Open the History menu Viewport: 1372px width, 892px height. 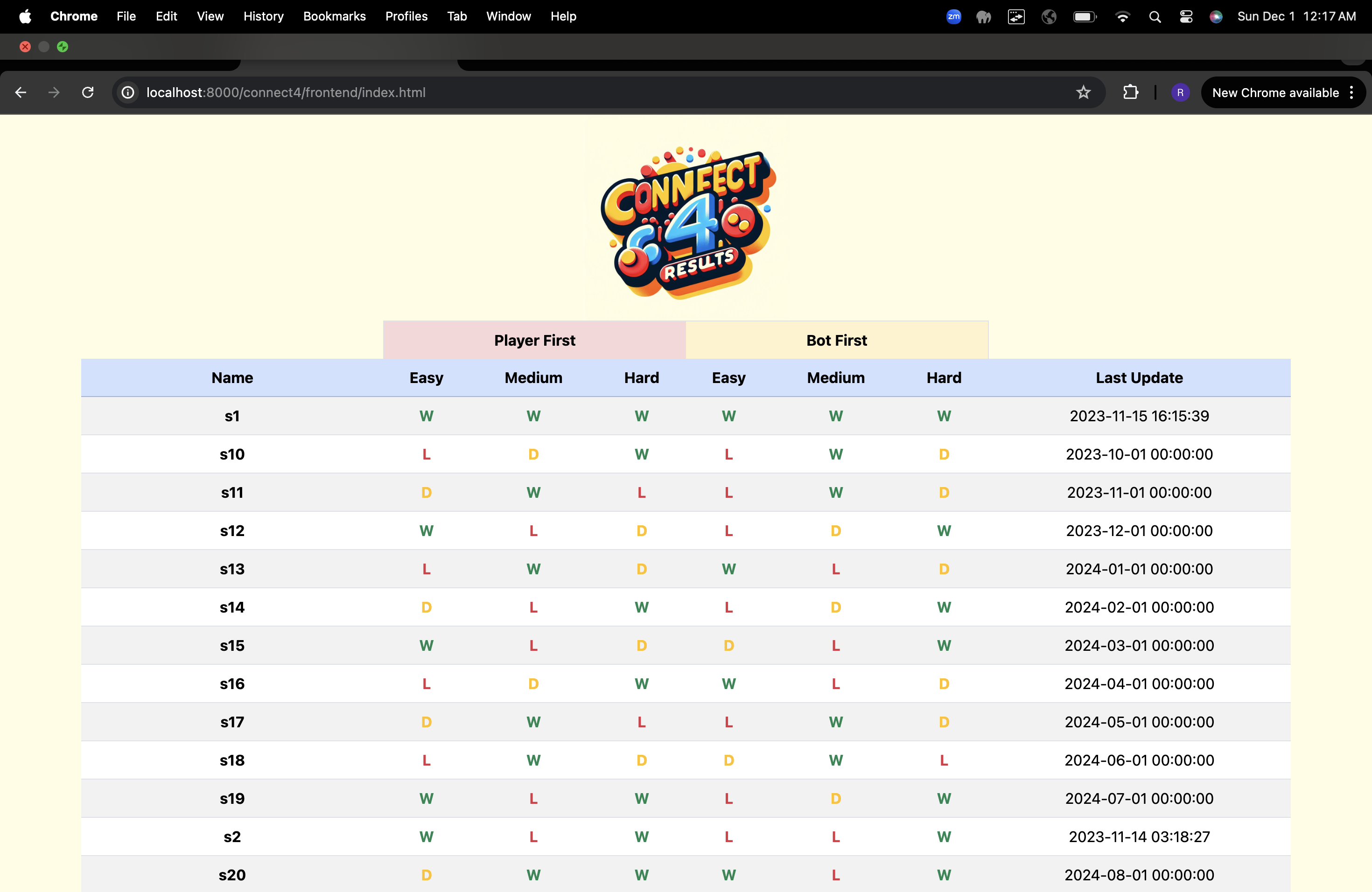click(x=263, y=16)
